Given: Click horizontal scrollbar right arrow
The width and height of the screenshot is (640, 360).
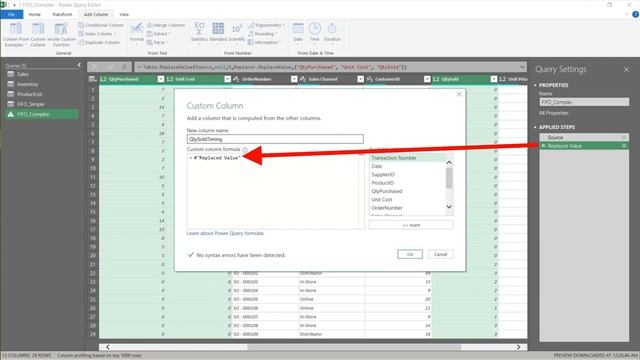Looking at the screenshot, I should point(518,347).
